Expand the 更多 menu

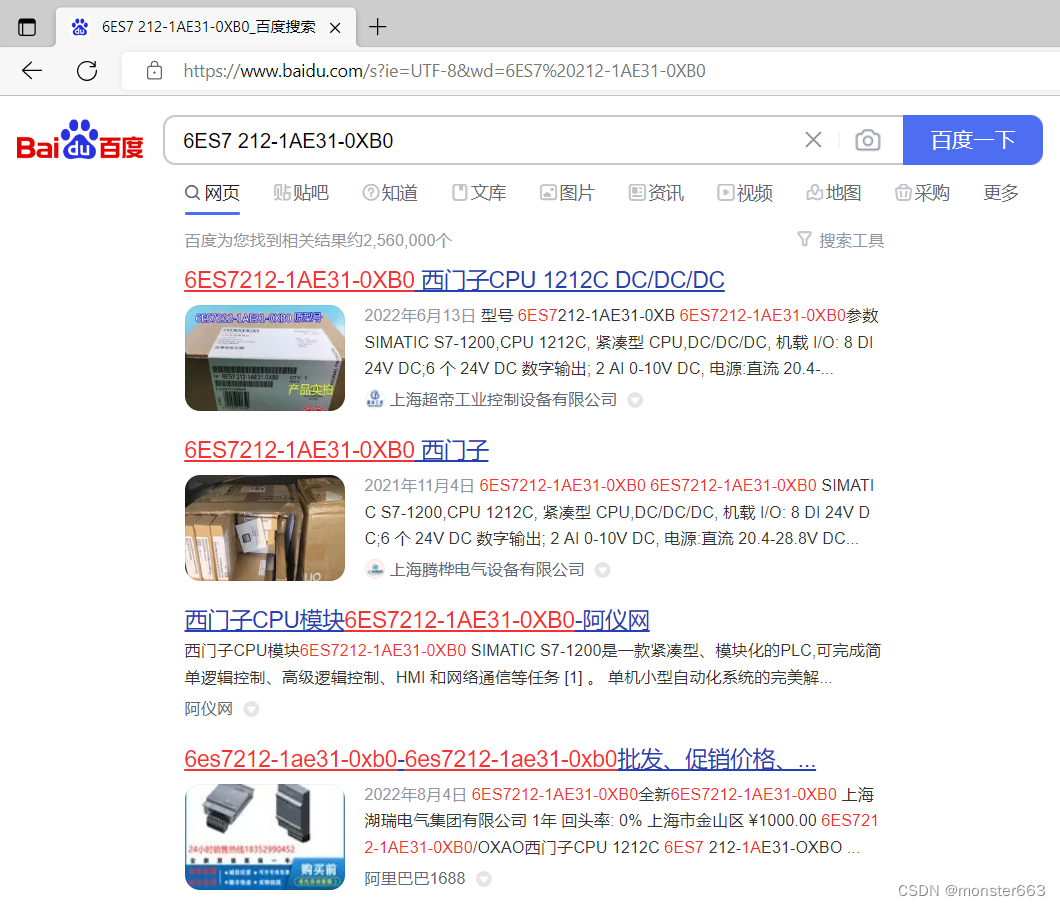click(x=1000, y=193)
